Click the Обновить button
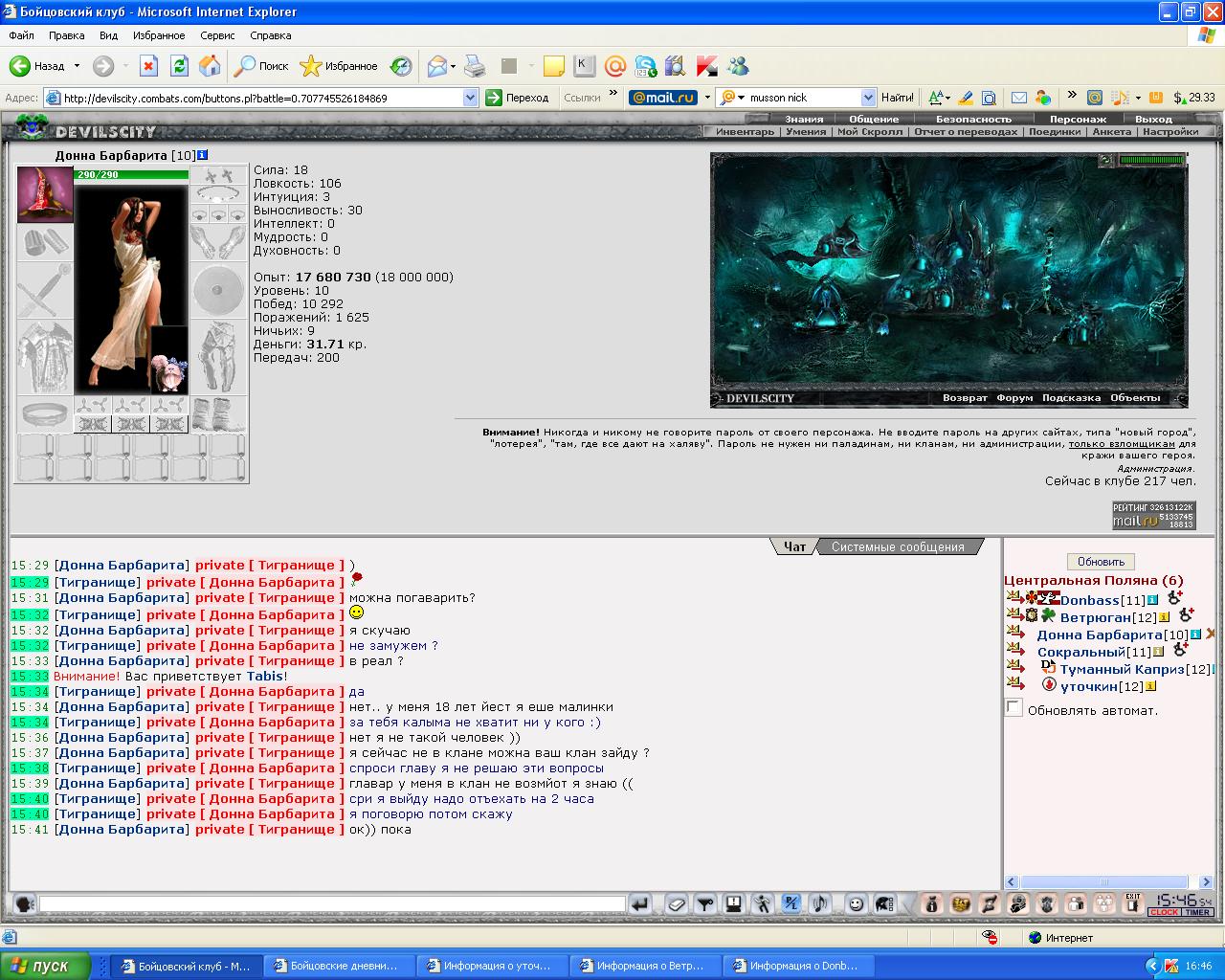The image size is (1225, 980). [x=1101, y=562]
